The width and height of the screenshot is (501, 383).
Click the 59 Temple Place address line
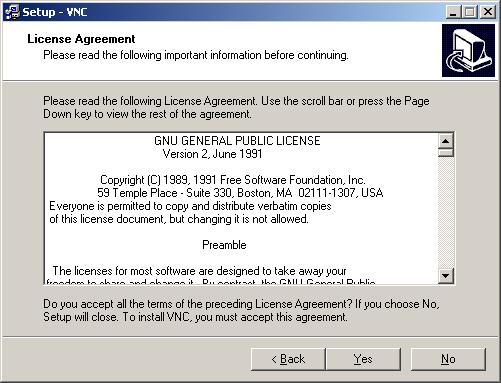[240, 193]
